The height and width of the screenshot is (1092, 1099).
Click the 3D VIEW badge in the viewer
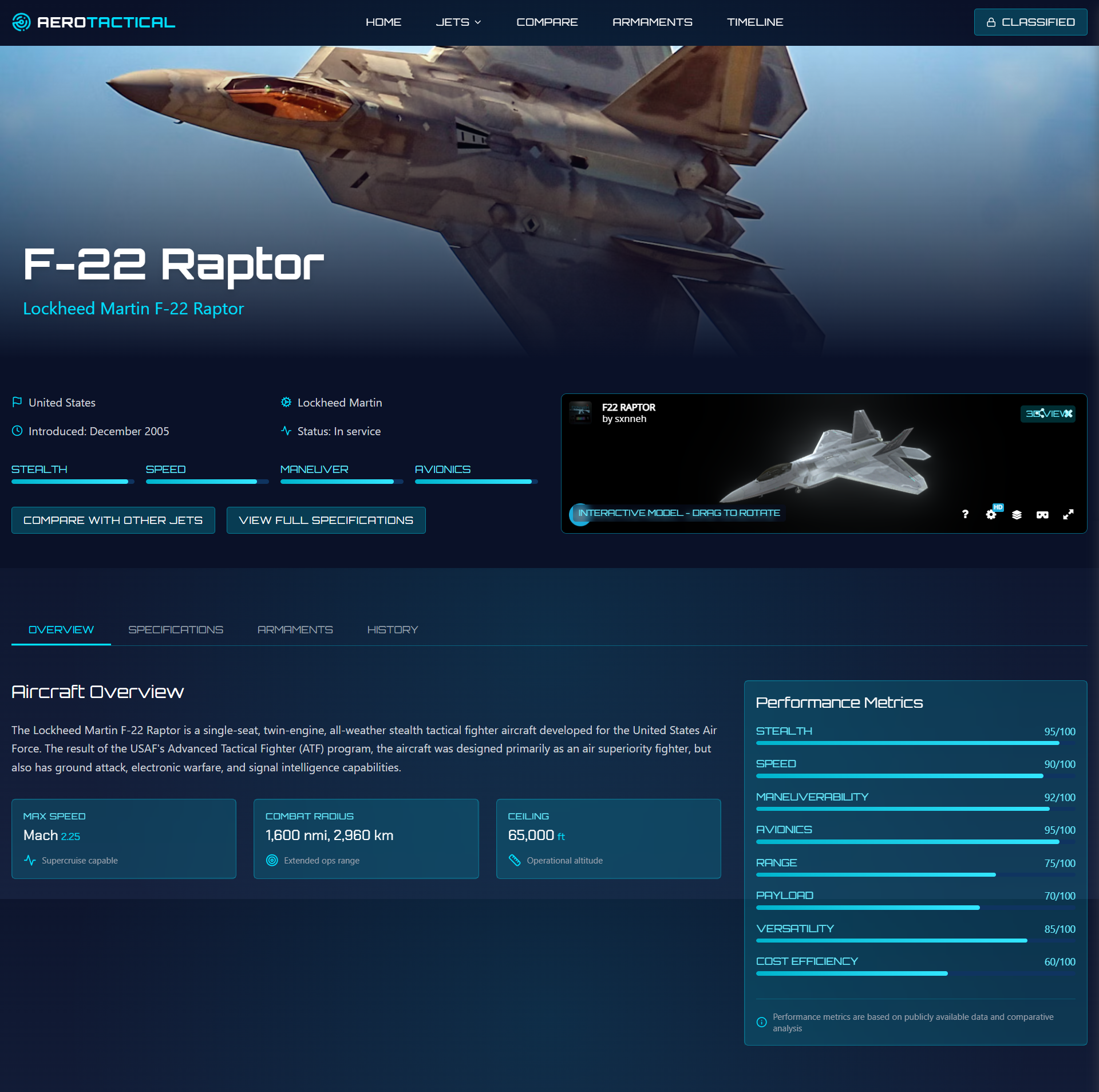[1047, 413]
